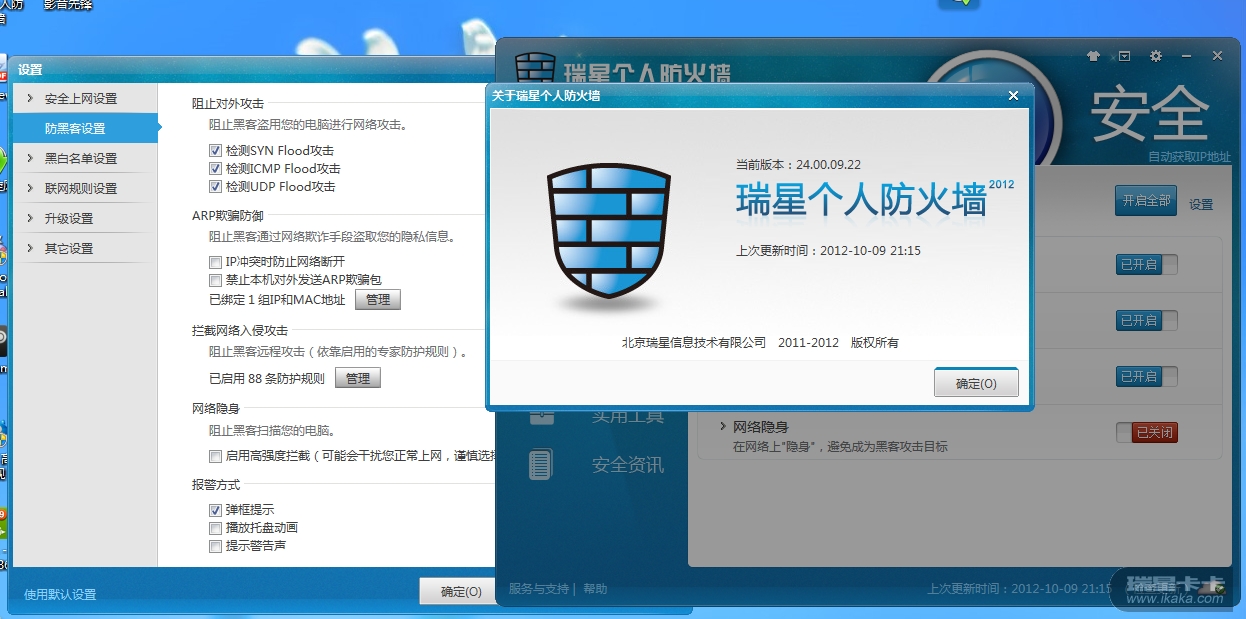The width and height of the screenshot is (1246, 619).
Task: Click 已启用 88 条防护规则 text
Action: [267, 378]
